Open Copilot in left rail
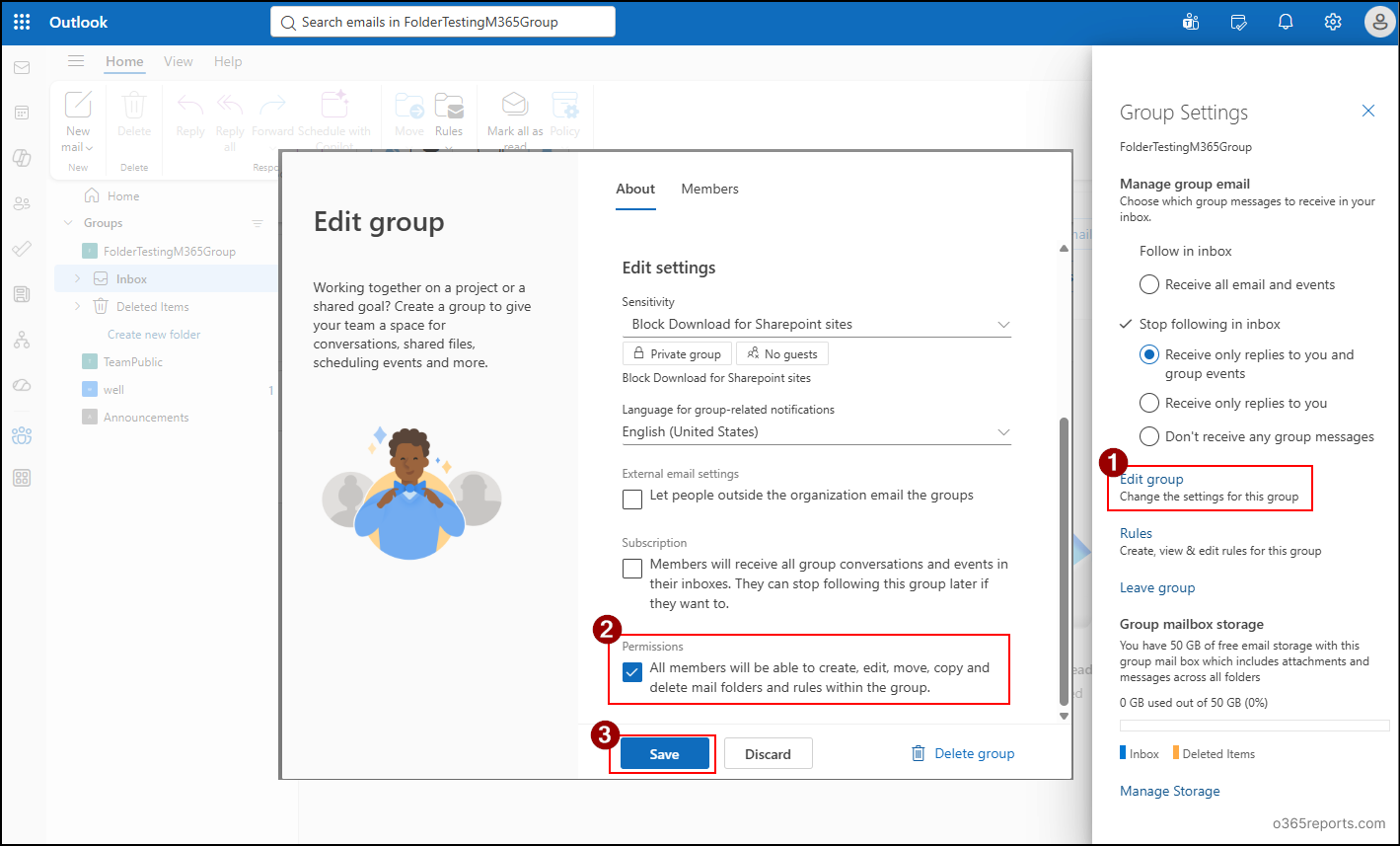The width and height of the screenshot is (1400, 846). (22, 158)
